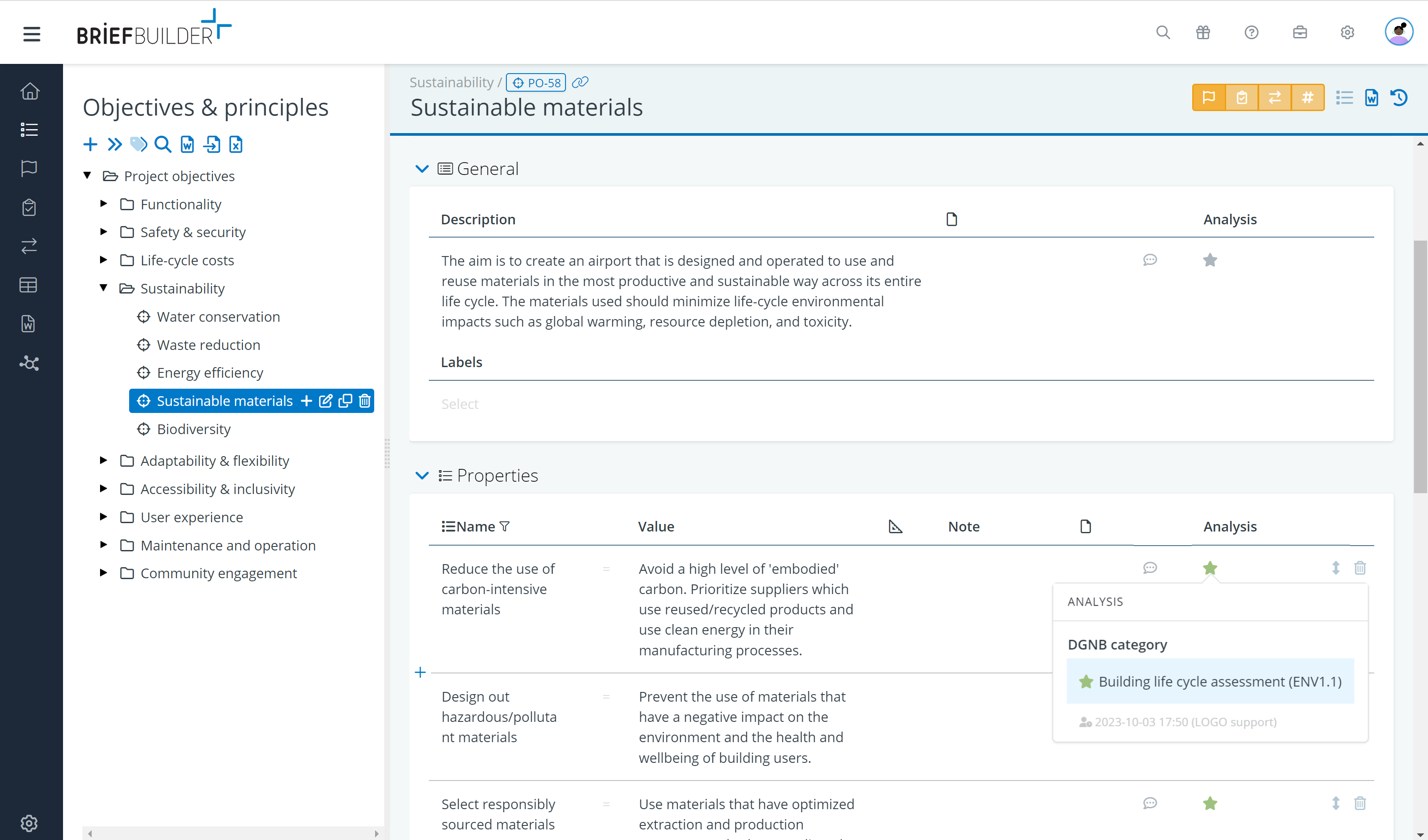The height and width of the screenshot is (840, 1428).
Task: Click the green star analysis rating on carbon property
Action: click(x=1210, y=568)
